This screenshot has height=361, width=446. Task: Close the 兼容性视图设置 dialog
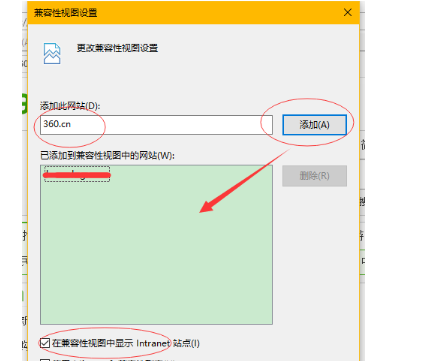[348, 13]
